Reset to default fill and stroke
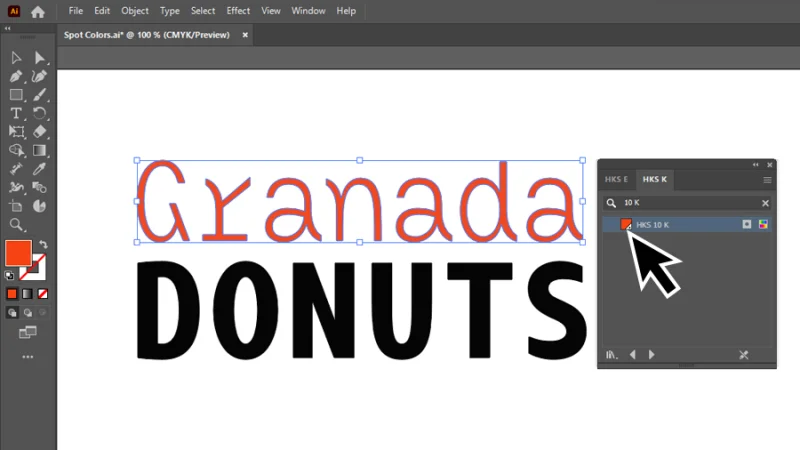 tap(9, 276)
